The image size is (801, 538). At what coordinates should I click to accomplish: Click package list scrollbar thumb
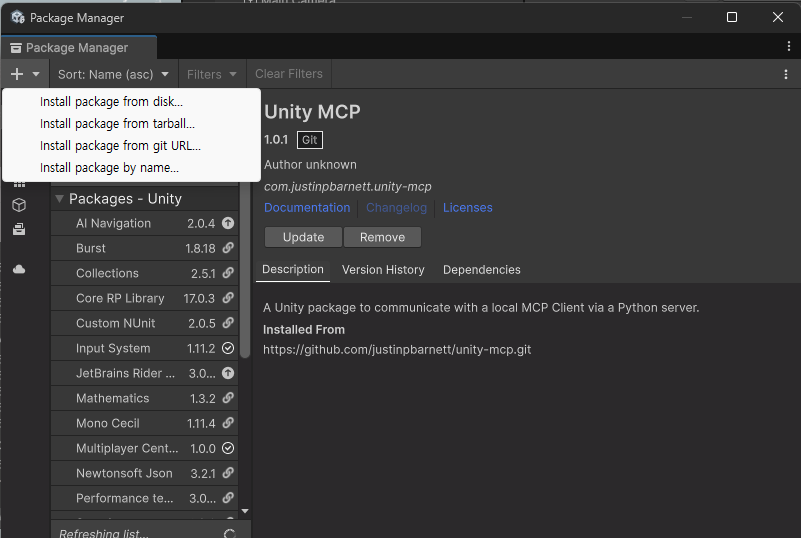[245, 271]
